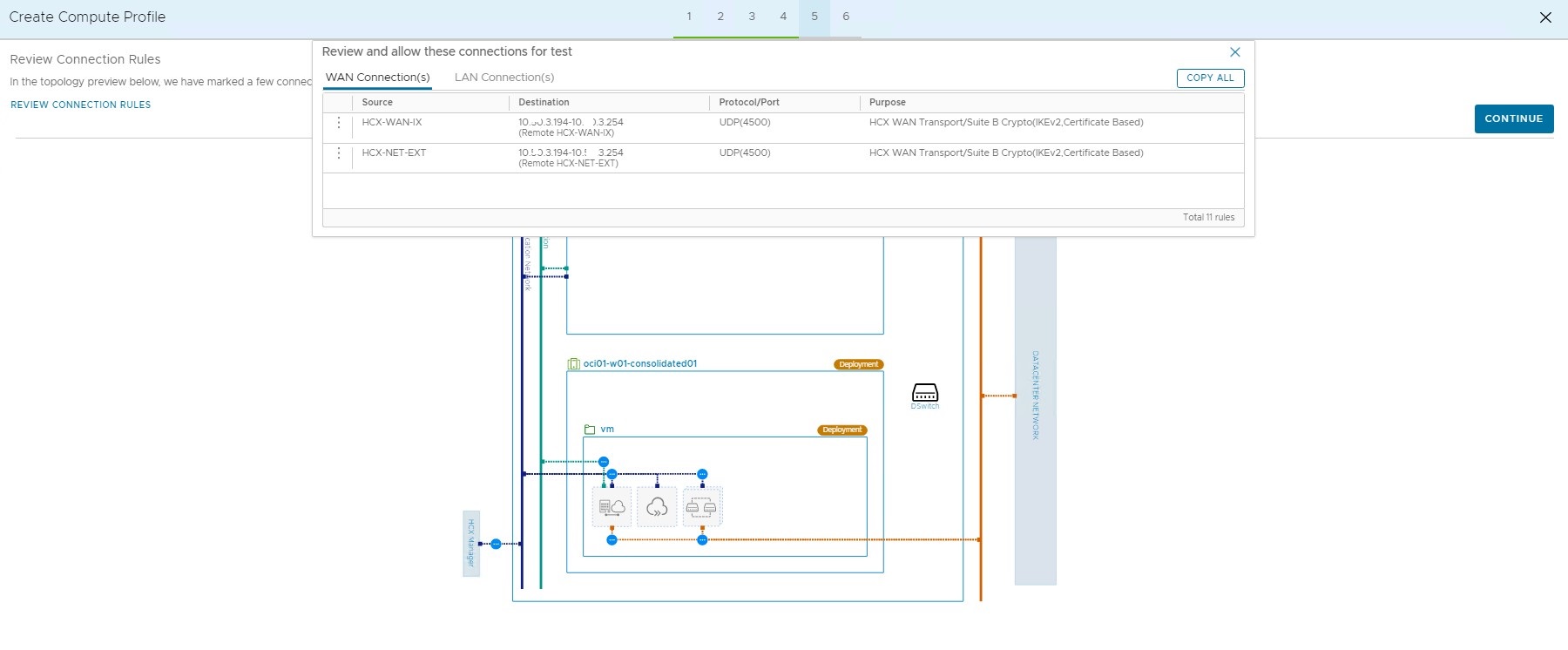Image resolution: width=1568 pixels, height=650 pixels.
Task: Select the WAN Optimization cloud appliance icon
Action: [x=657, y=507]
